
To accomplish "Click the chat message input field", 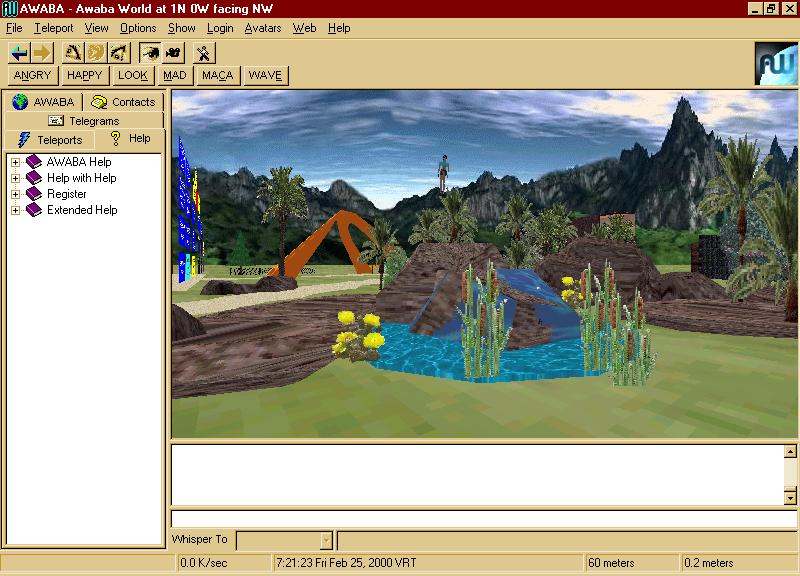I will pyautogui.click(x=485, y=519).
